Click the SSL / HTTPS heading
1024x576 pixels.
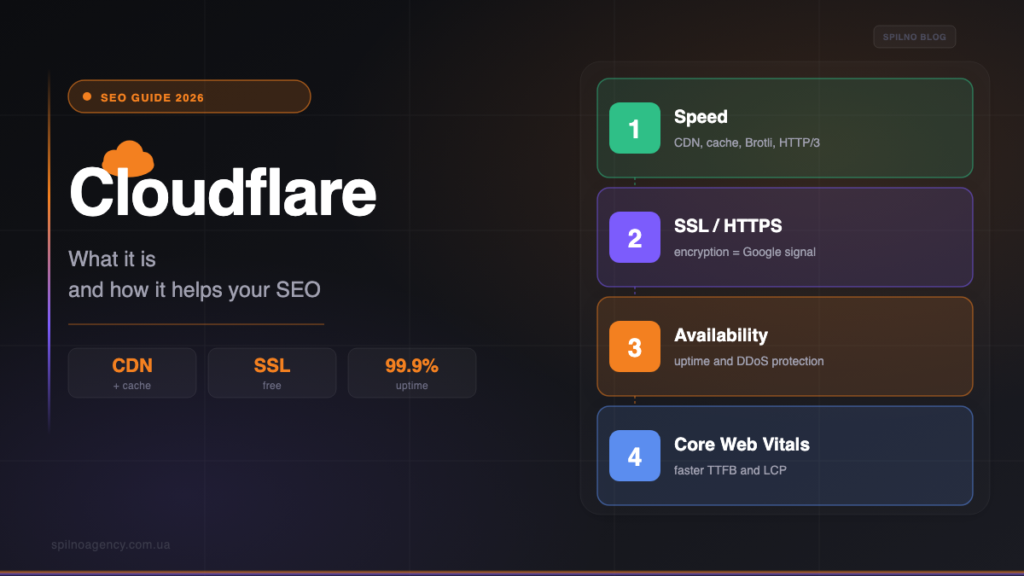(728, 226)
